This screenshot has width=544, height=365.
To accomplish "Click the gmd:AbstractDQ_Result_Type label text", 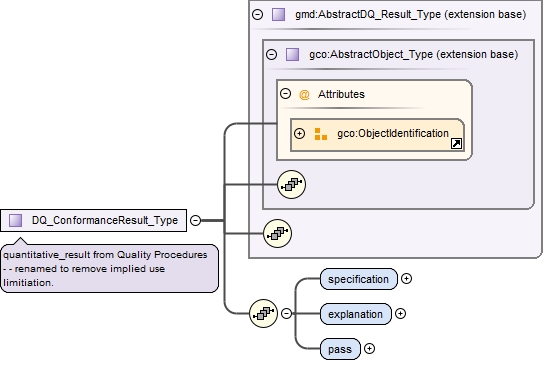I will [x=411, y=15].
